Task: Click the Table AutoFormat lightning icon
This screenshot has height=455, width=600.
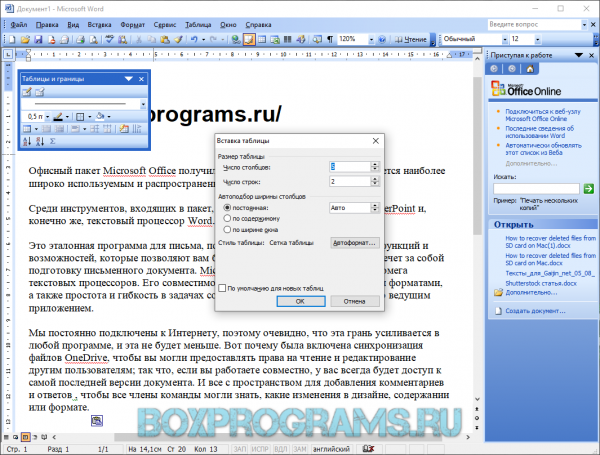Action: [x=124, y=129]
